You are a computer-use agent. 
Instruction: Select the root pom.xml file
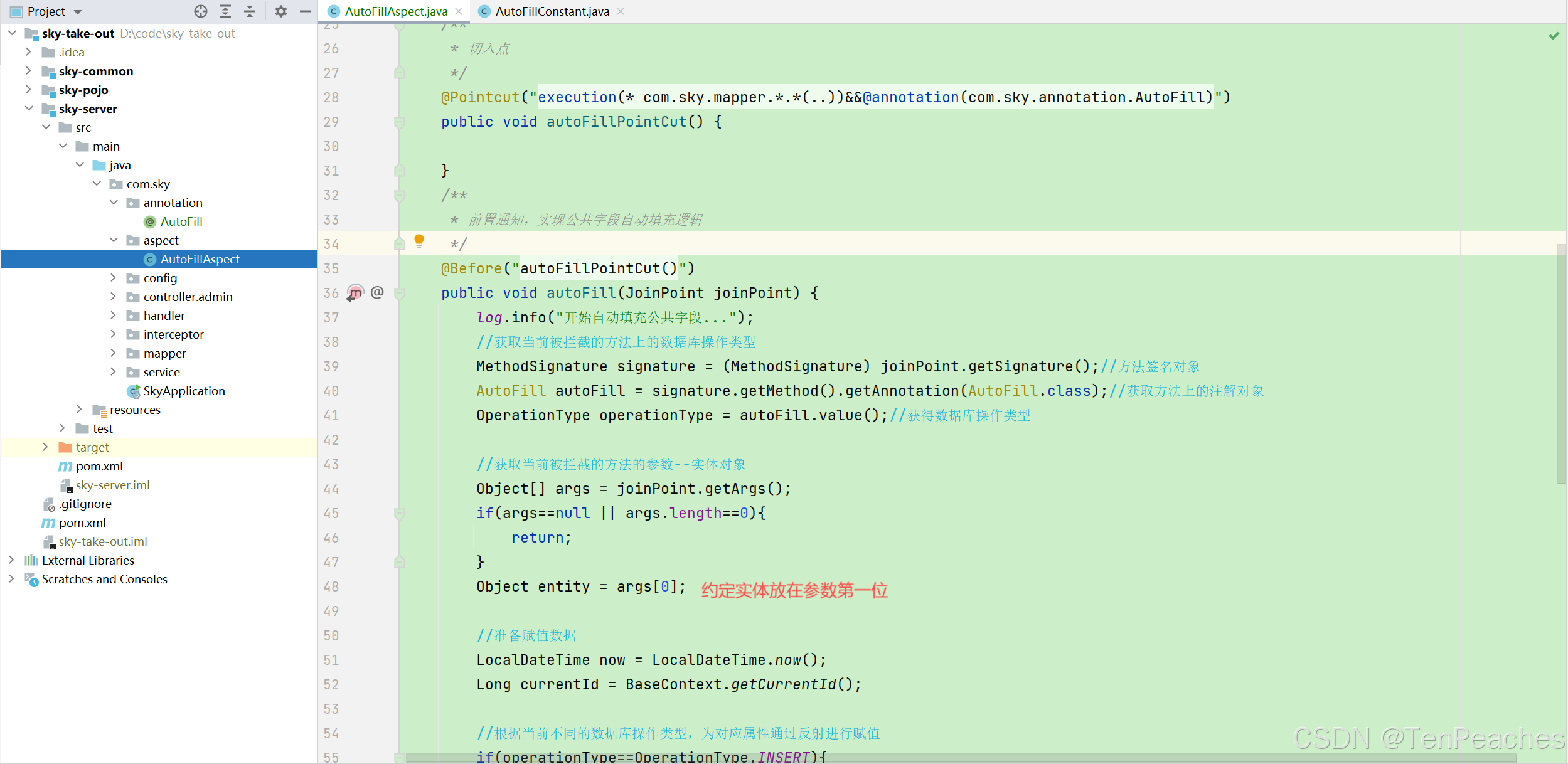(82, 523)
